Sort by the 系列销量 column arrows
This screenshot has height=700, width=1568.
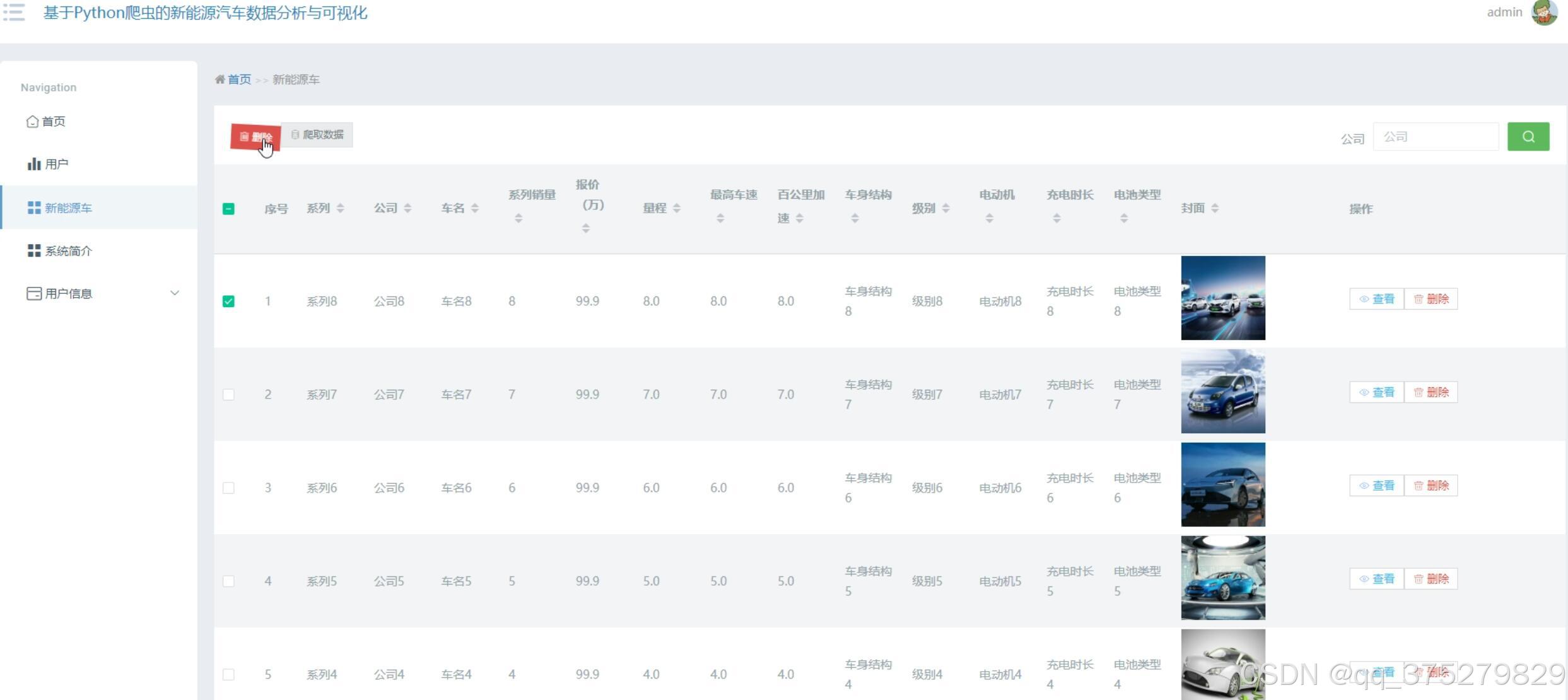(518, 218)
